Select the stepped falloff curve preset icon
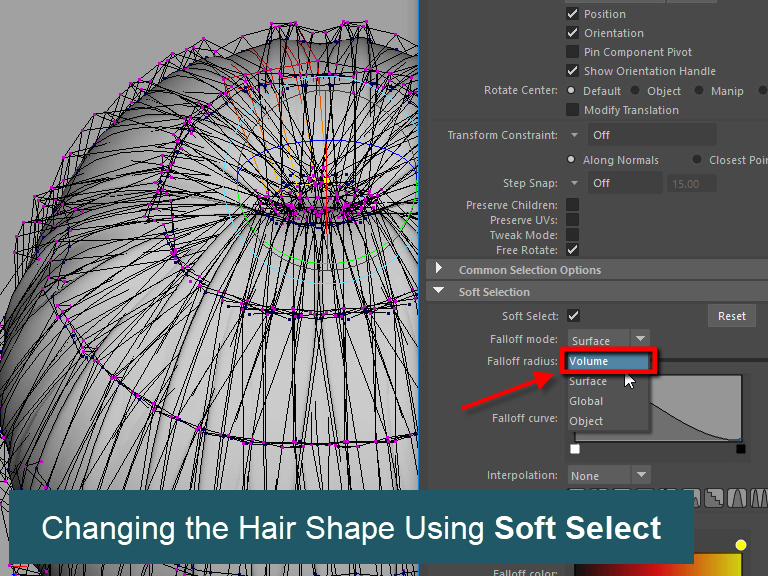 tap(712, 497)
